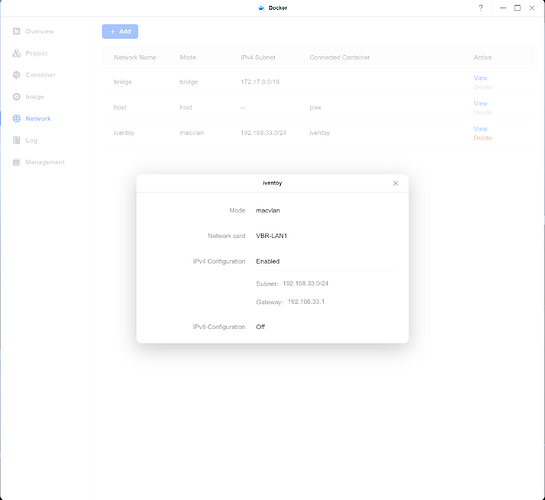Click the Network Name column header
Screen dimensions: 545x500
pyautogui.click(x=135, y=57)
